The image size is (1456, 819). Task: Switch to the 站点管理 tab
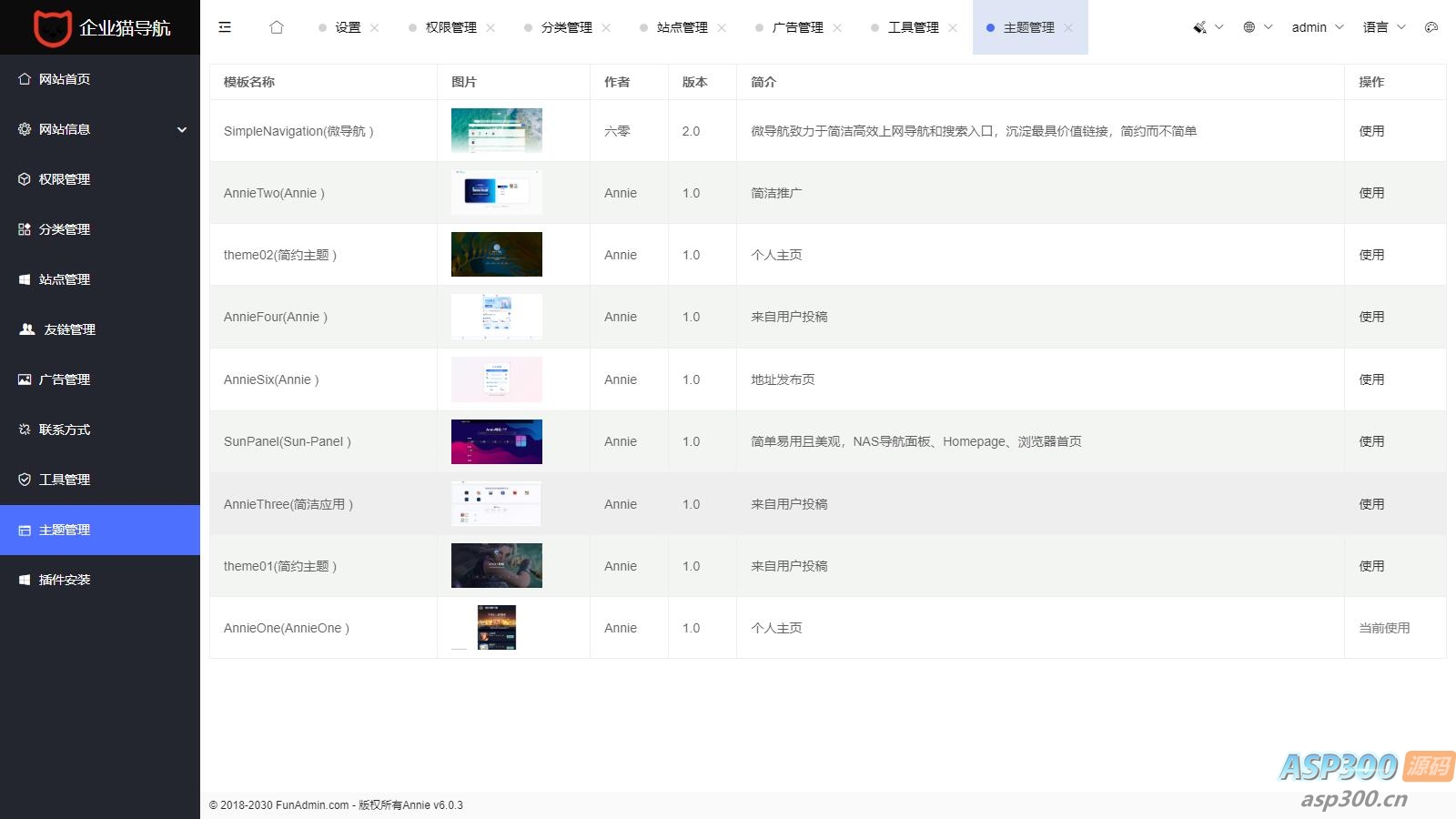click(x=682, y=27)
